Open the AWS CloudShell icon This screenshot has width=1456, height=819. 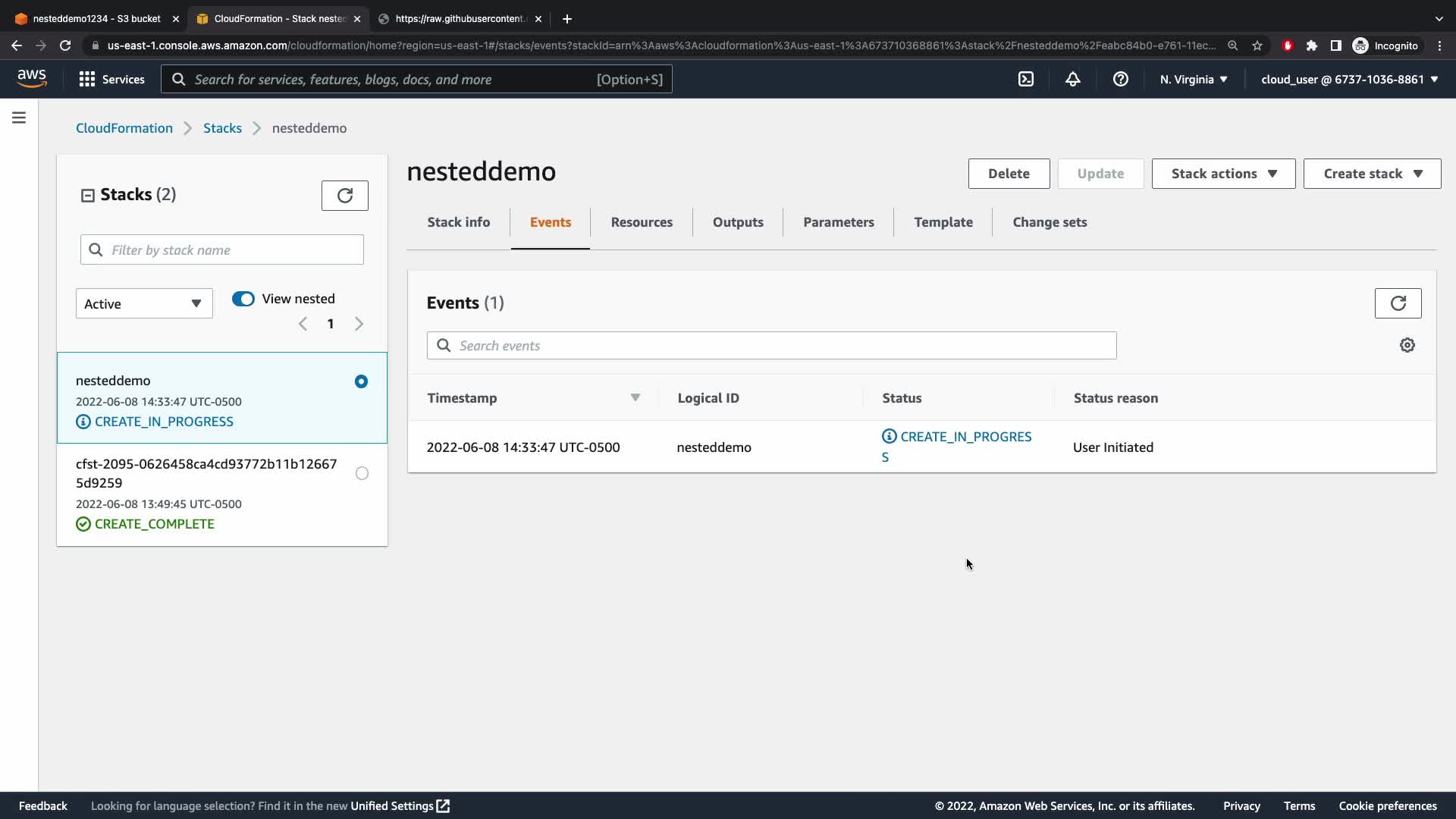pos(1025,79)
